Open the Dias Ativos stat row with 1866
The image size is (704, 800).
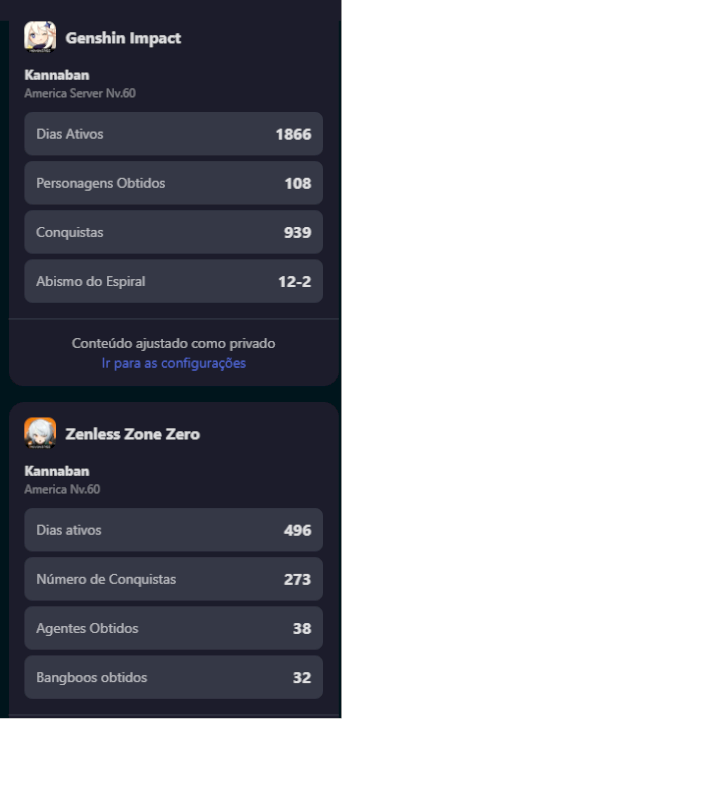173,134
